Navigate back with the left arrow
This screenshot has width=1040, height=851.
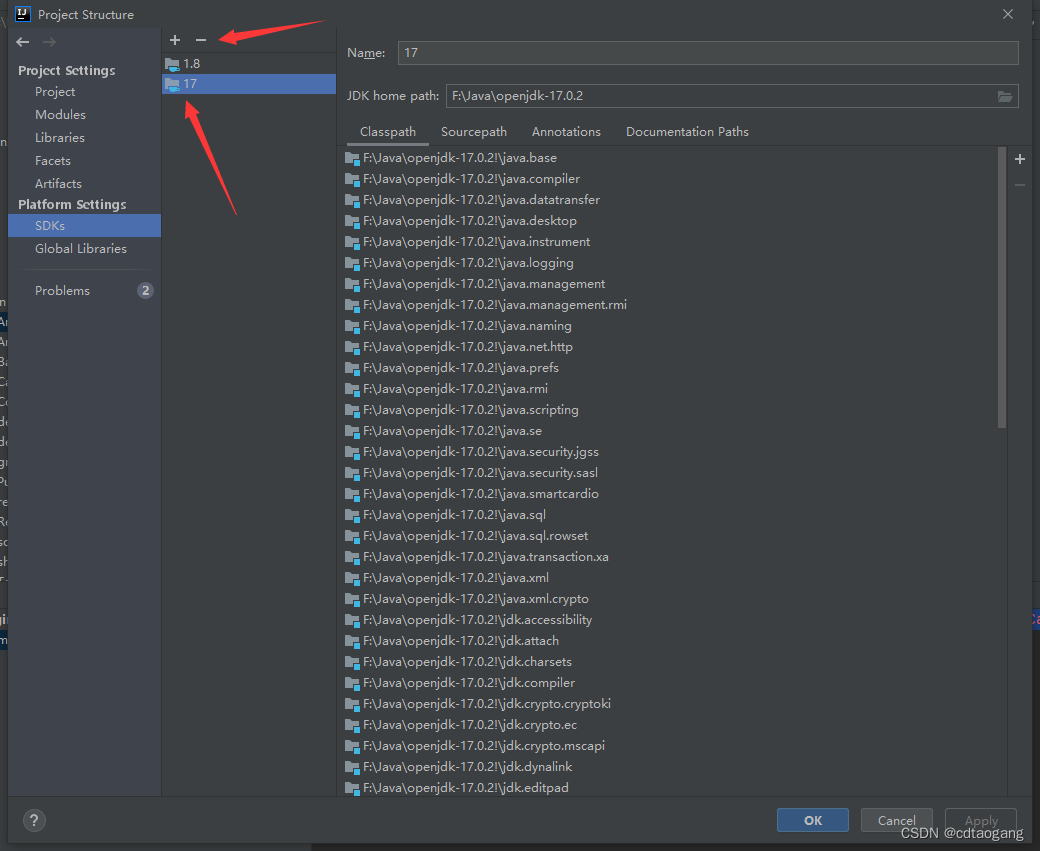point(23,42)
